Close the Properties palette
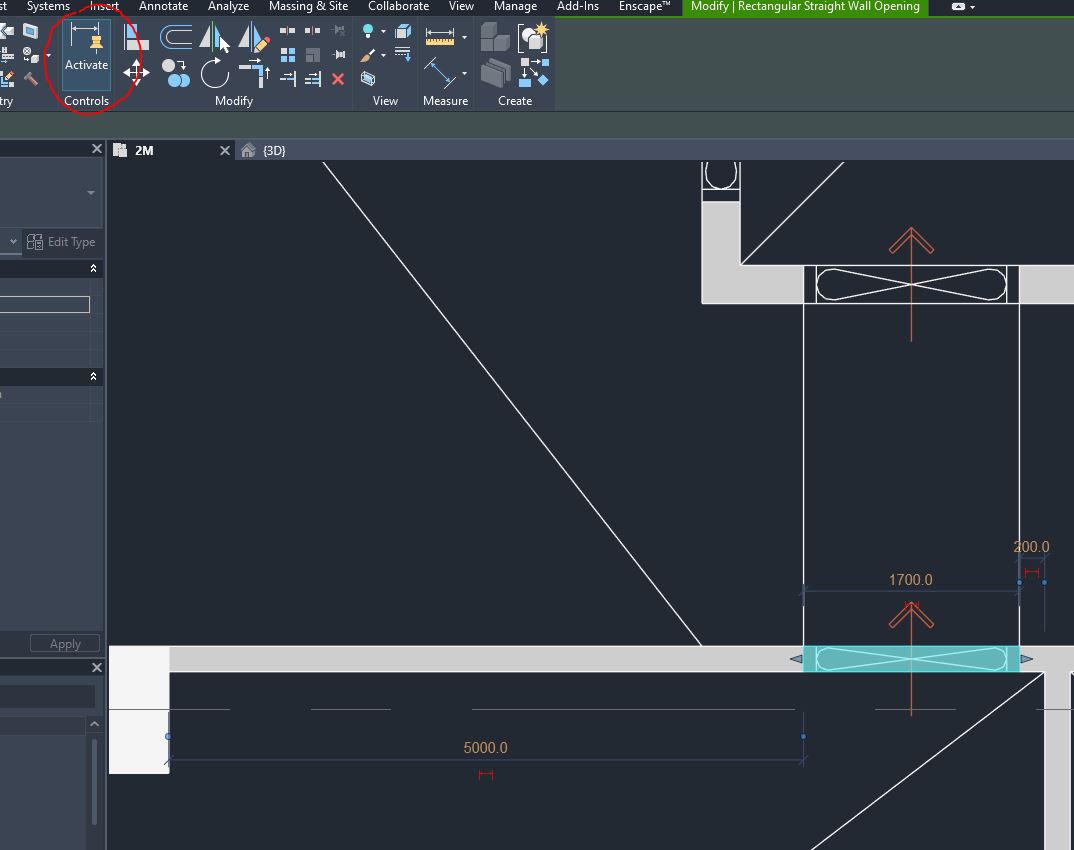Image resolution: width=1074 pixels, height=850 pixels. [97, 149]
